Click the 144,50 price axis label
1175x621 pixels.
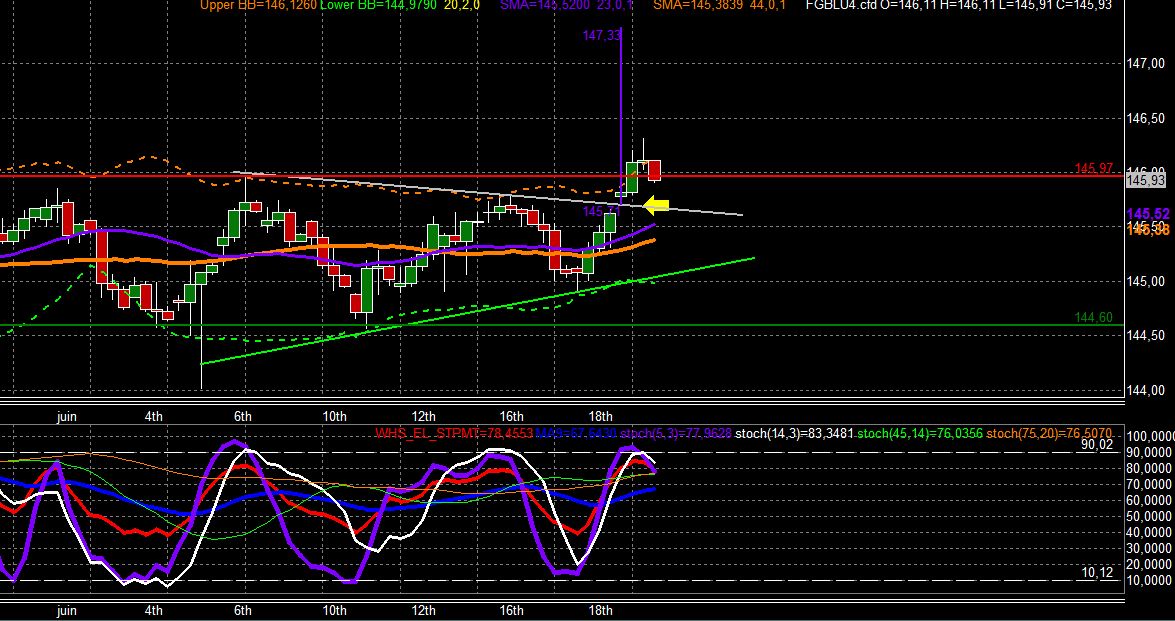click(1146, 336)
